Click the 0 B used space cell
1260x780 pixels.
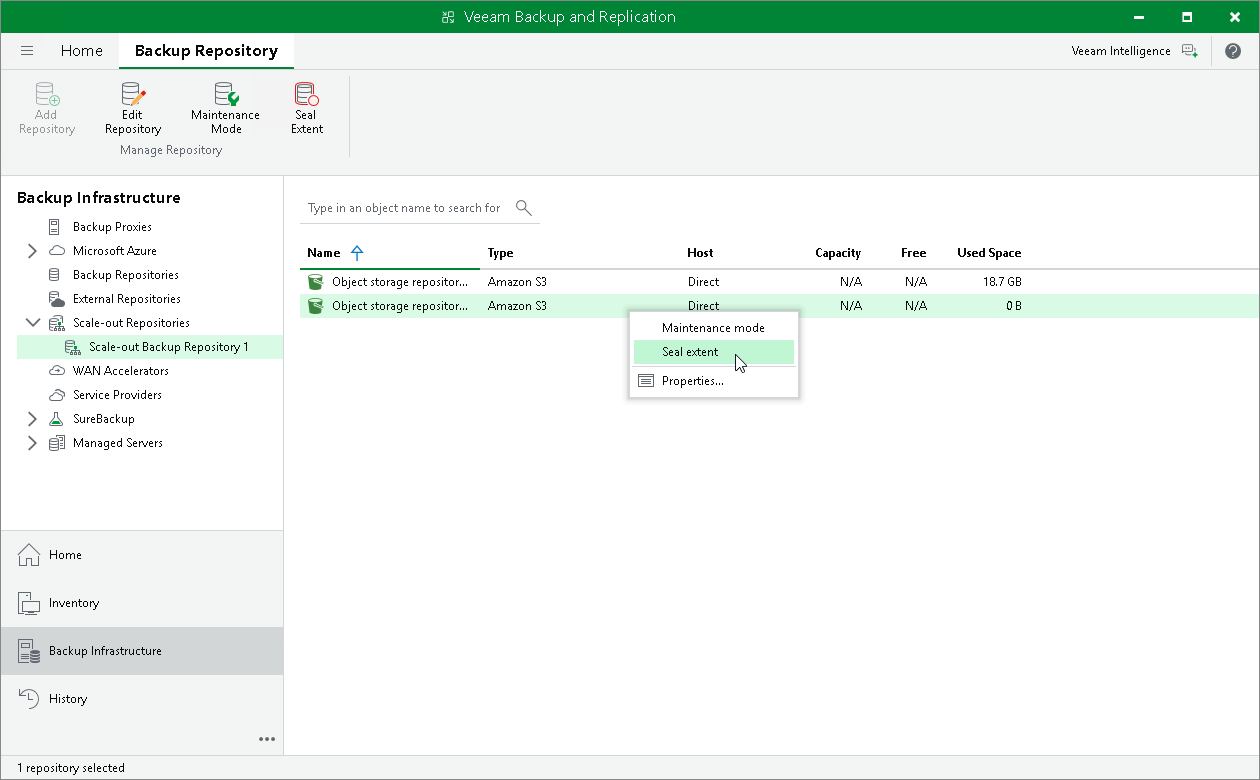[1013, 306]
